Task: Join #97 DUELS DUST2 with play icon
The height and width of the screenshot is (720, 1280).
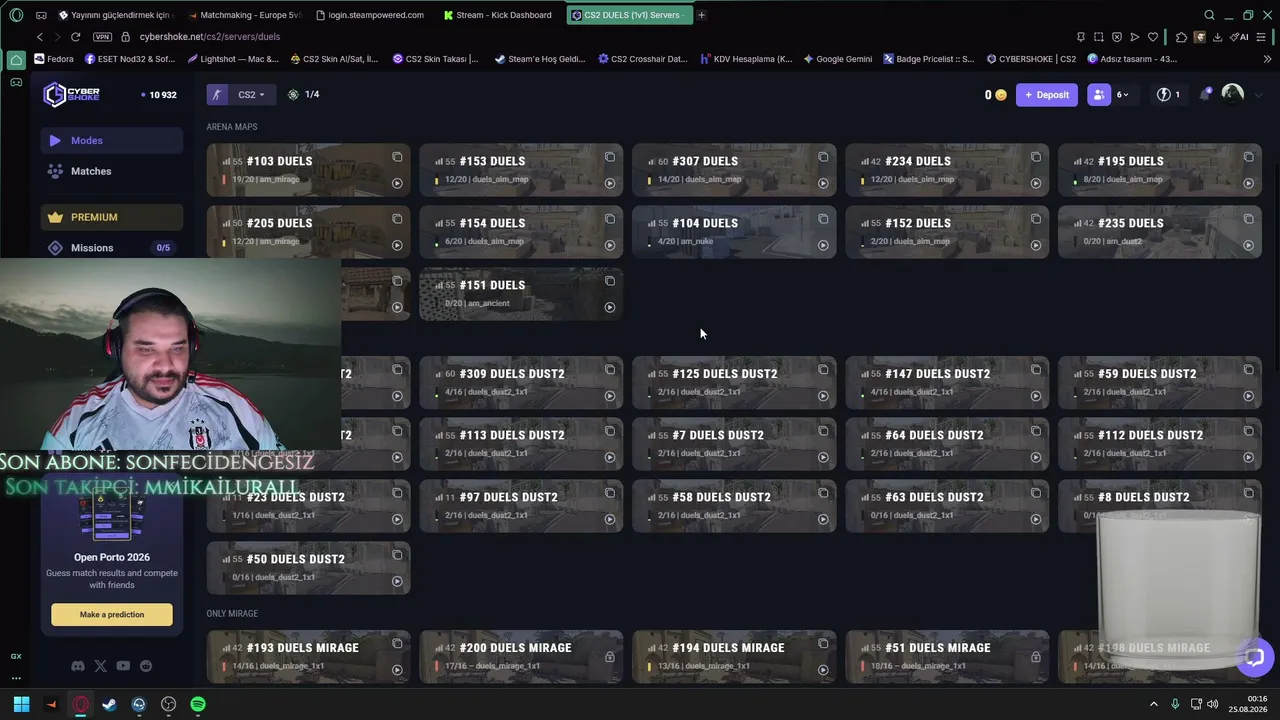Action: 610,519
